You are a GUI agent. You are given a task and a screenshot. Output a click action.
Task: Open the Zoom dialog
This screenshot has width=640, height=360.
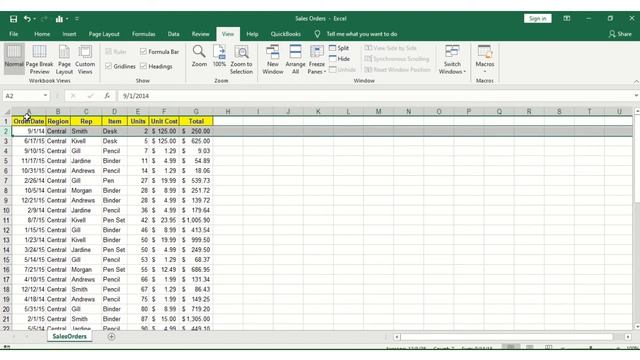(x=199, y=56)
